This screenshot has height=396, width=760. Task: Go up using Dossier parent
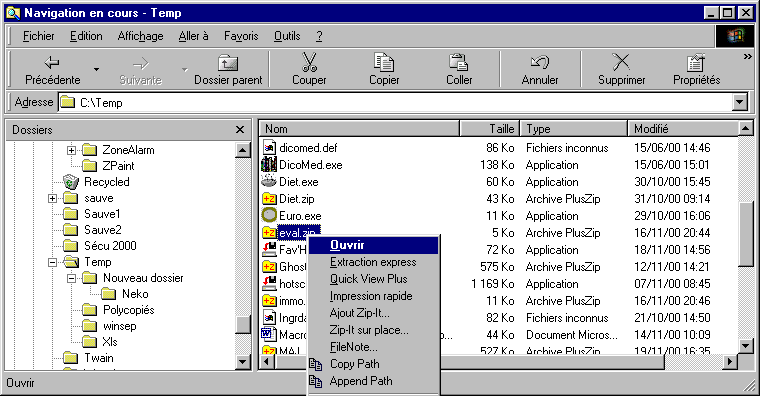coord(228,70)
